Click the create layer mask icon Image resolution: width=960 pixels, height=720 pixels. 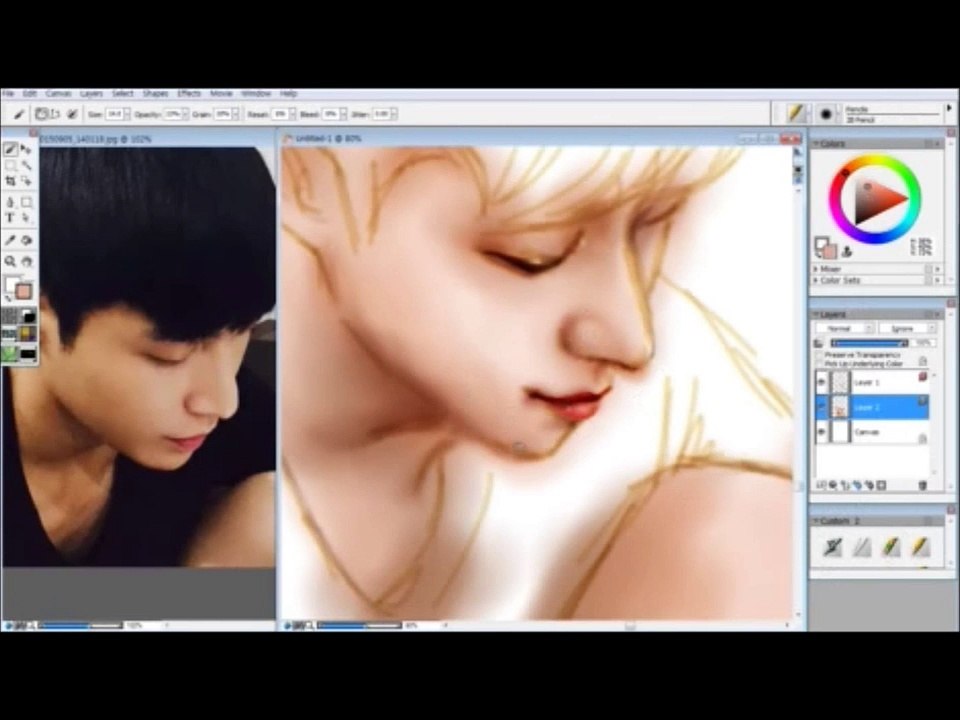(882, 486)
